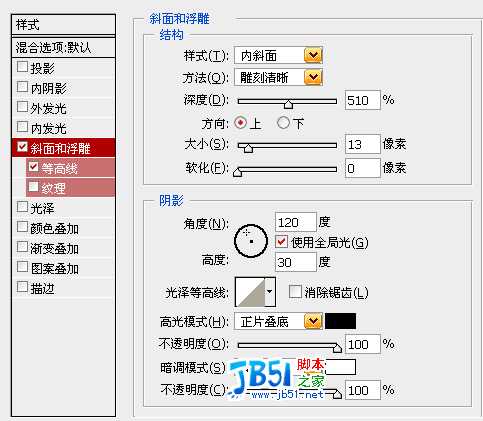Open the 方法 technique dropdown (雕刻清晰)
This screenshot has height=421, width=483.
[278, 77]
